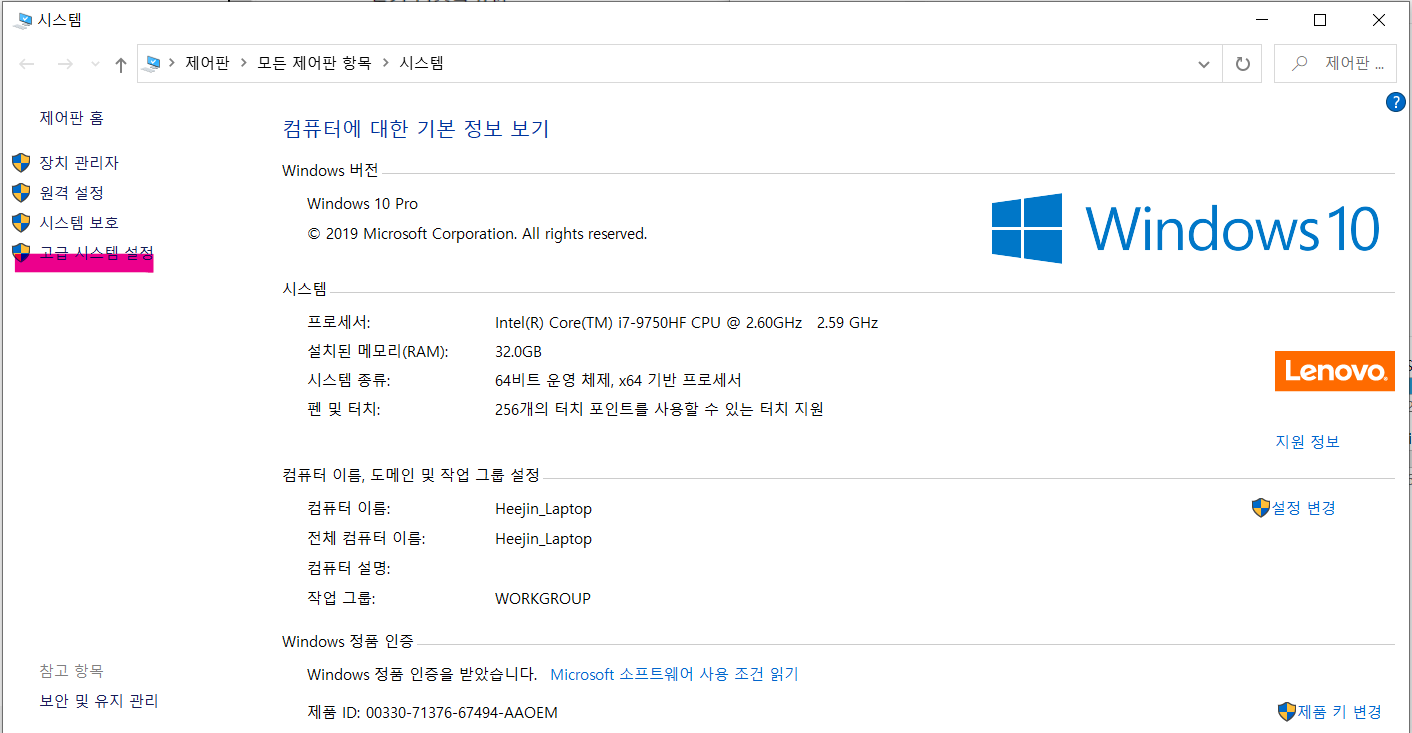Select the 제품 ID 00330-71376-67494-AAOEM text

[x=432, y=713]
